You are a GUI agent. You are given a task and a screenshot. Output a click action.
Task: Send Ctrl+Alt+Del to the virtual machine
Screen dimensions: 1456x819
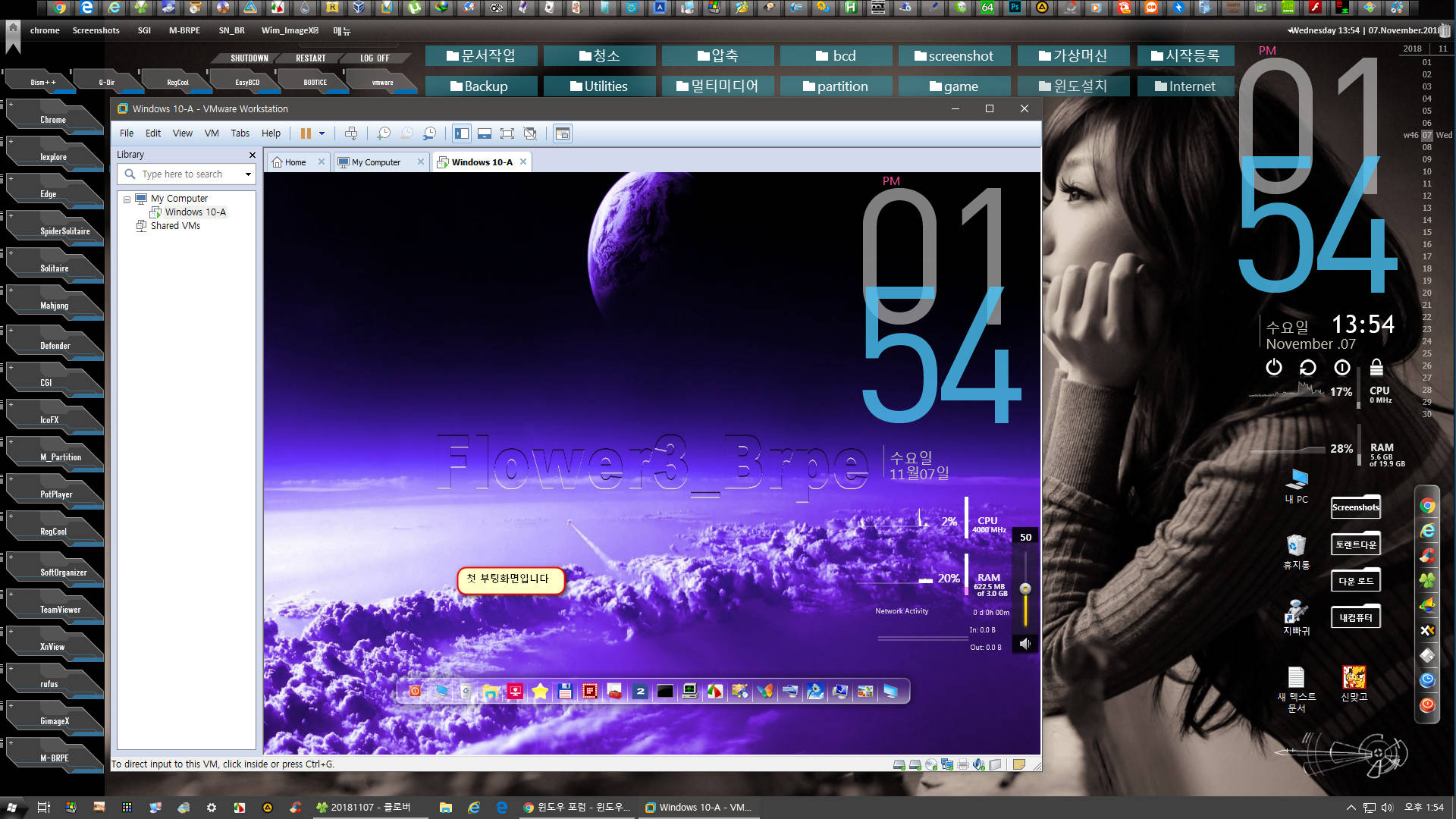(350, 133)
